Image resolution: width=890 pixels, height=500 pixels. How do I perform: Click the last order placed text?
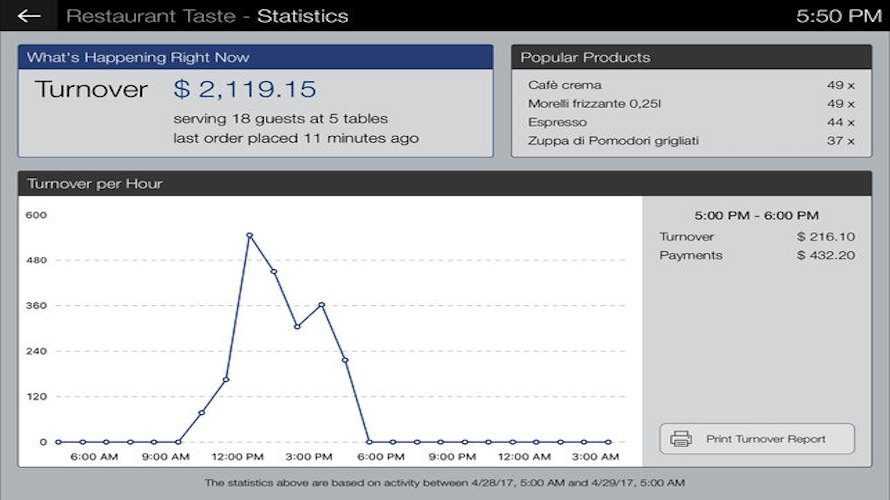pyautogui.click(x=296, y=138)
